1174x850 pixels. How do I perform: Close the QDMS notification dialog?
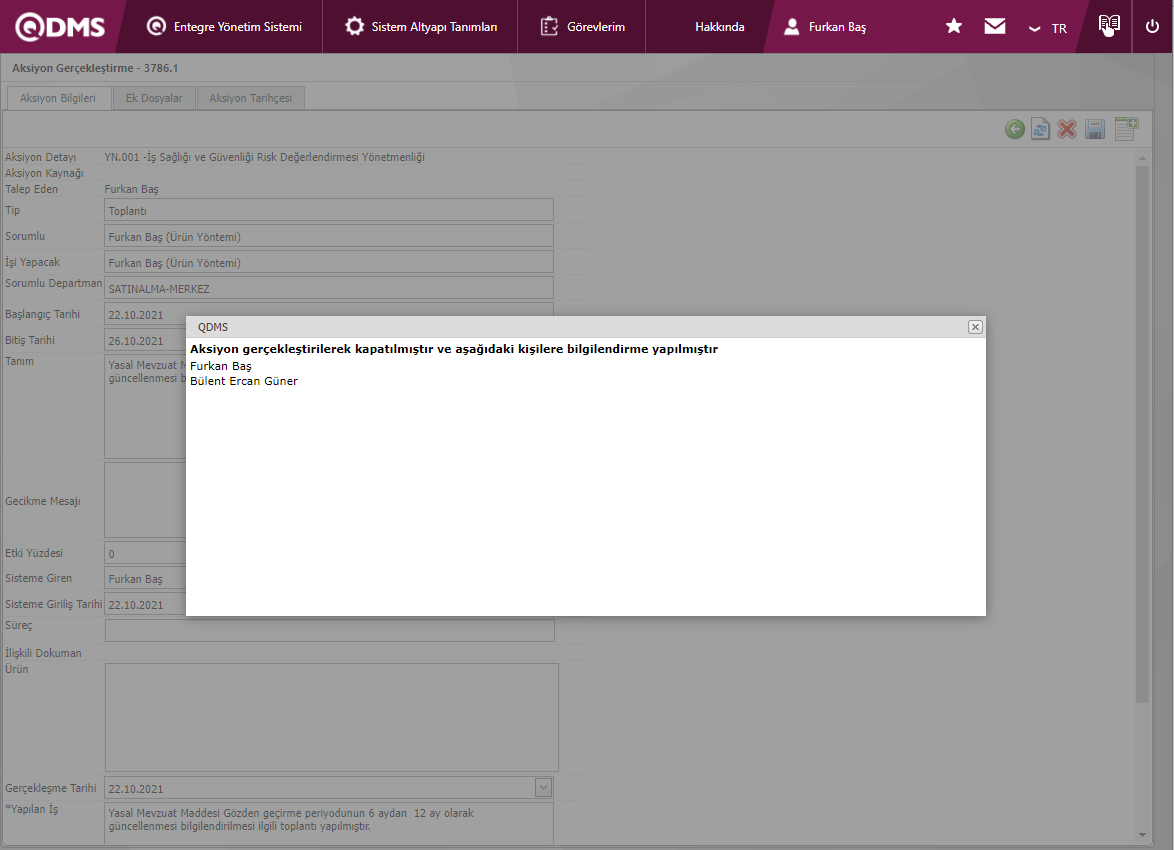coord(975,327)
